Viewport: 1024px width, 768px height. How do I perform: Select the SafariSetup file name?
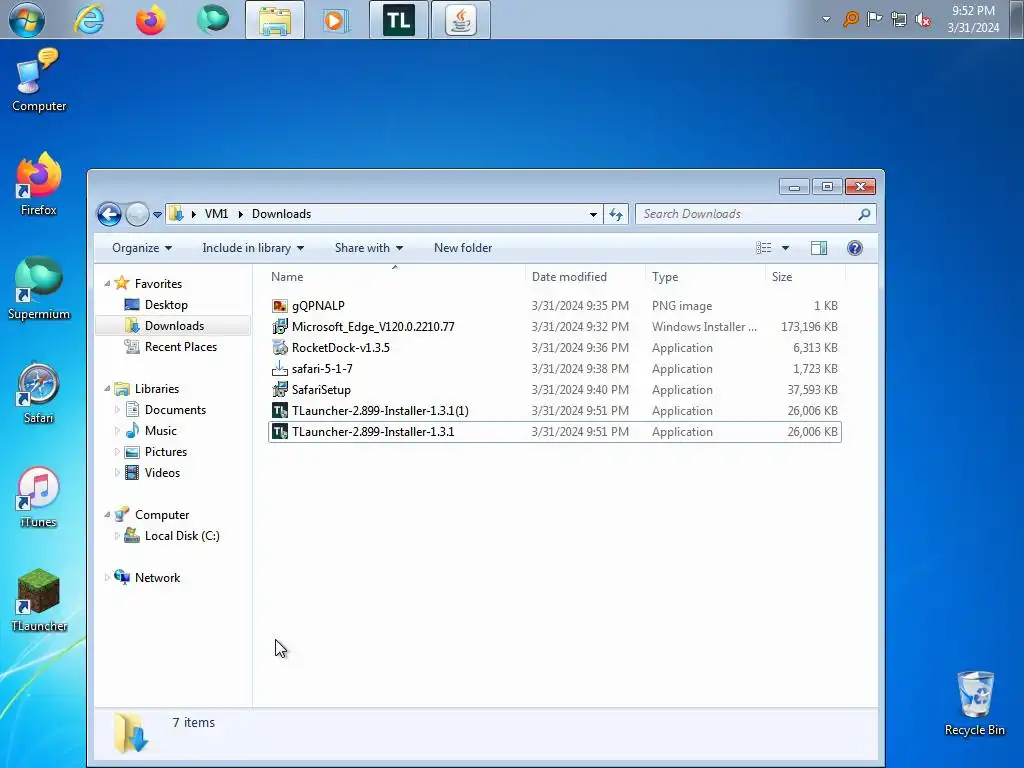321,390
